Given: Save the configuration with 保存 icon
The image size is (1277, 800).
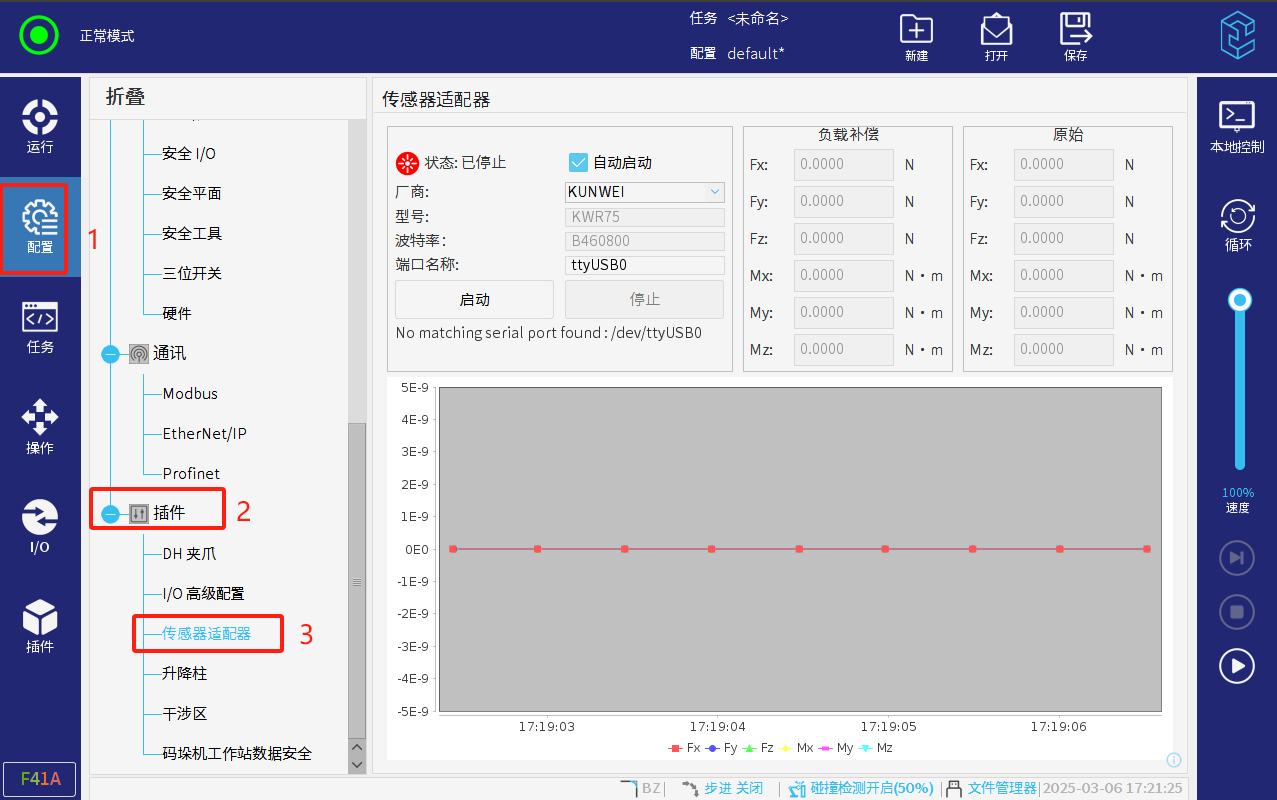Looking at the screenshot, I should click(1076, 37).
